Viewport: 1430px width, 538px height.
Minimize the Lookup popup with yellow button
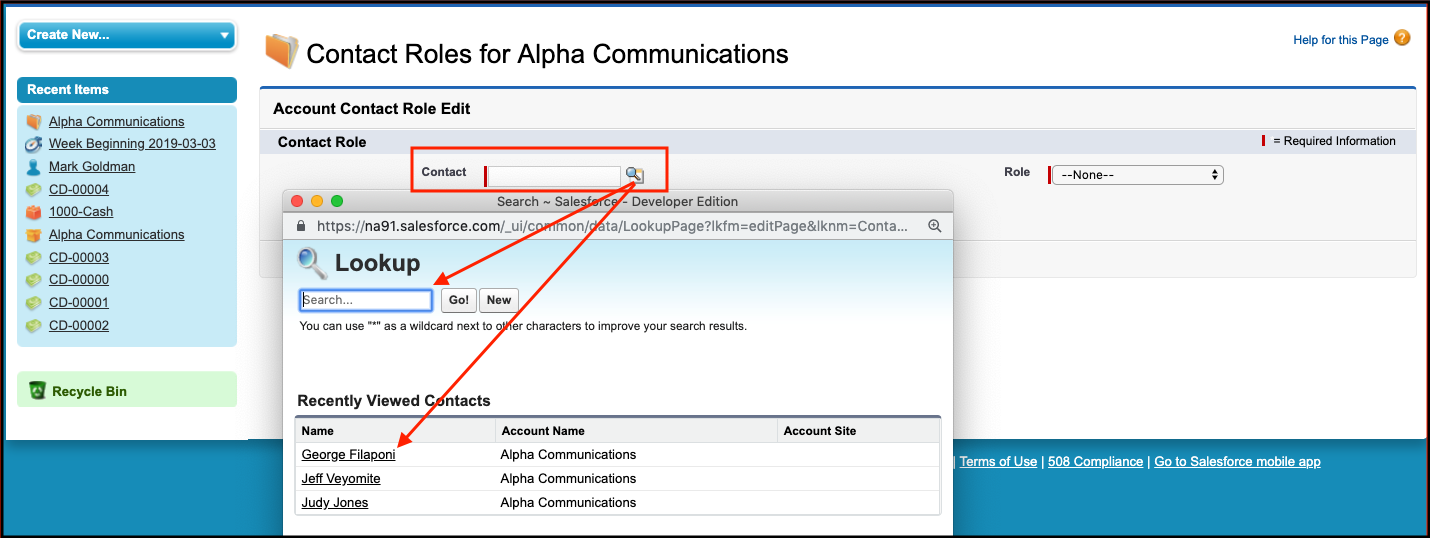318,201
